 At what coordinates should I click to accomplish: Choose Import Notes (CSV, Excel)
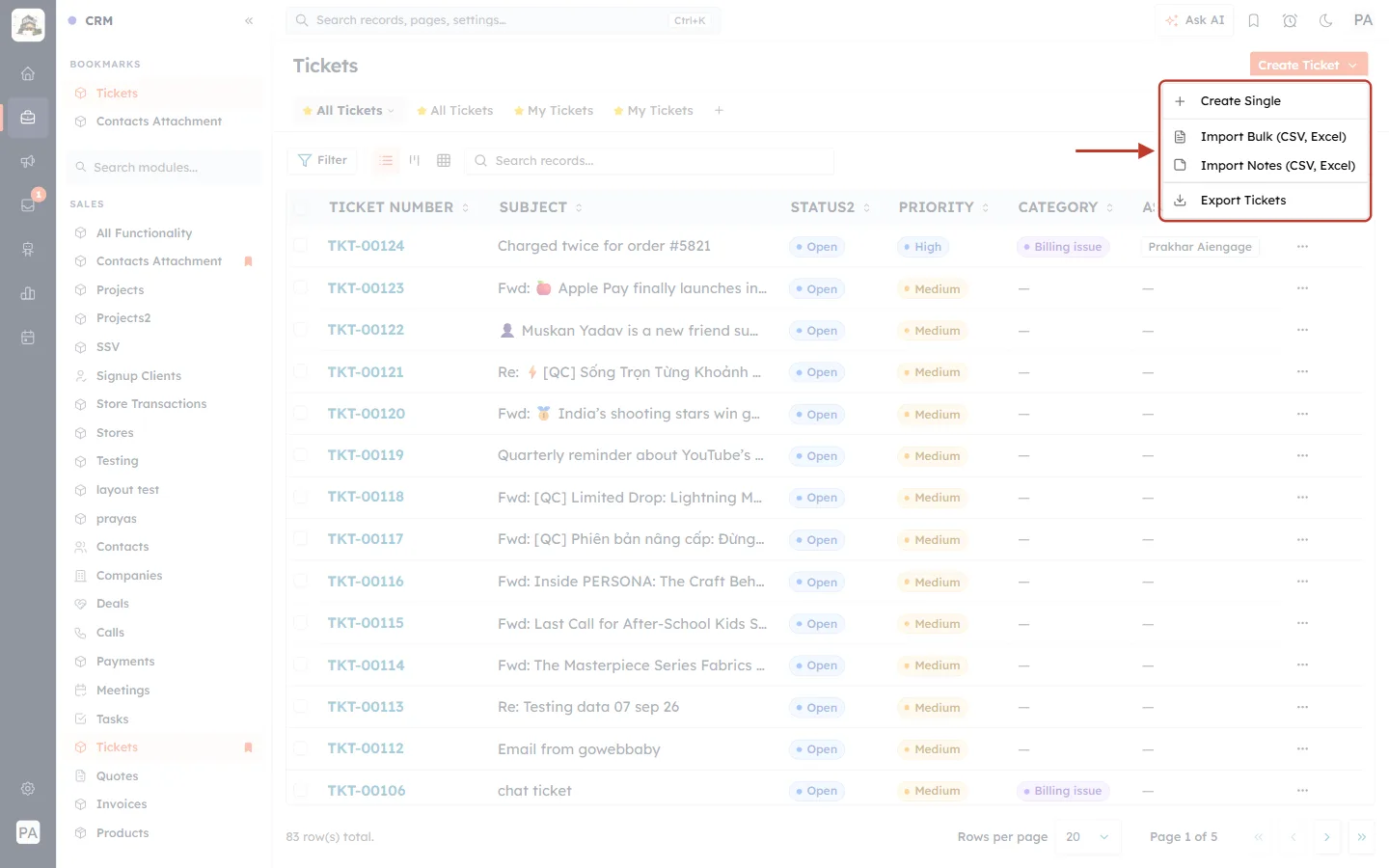[x=1265, y=166]
